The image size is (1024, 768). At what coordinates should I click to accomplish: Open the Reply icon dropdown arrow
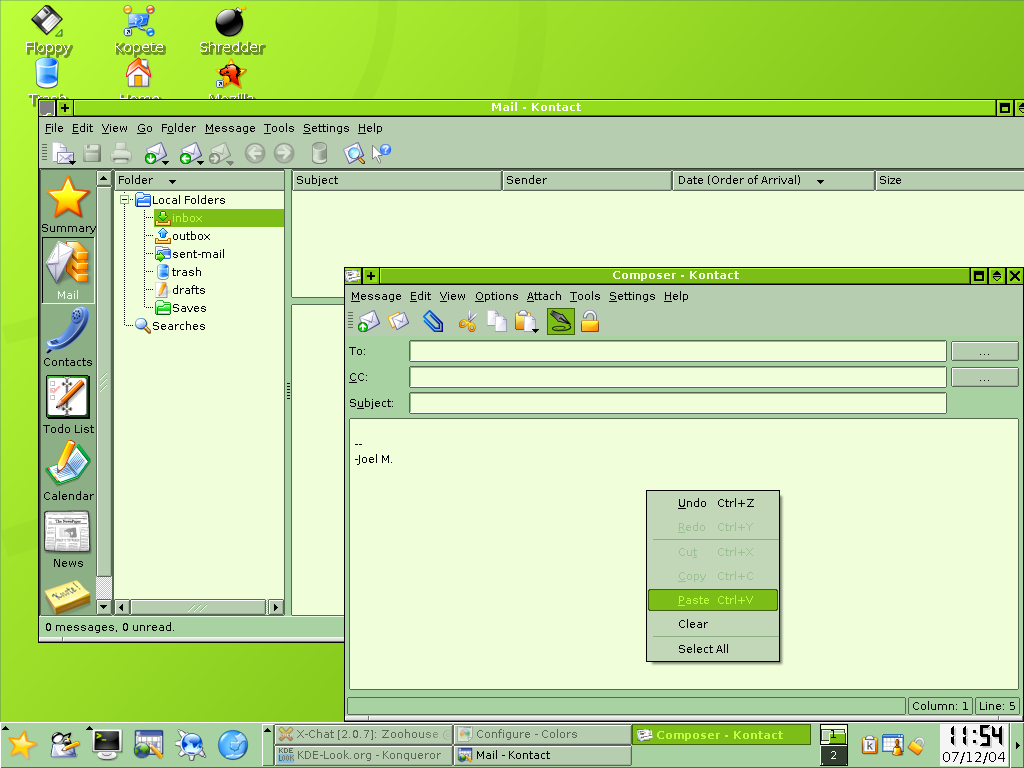pyautogui.click(x=200, y=161)
